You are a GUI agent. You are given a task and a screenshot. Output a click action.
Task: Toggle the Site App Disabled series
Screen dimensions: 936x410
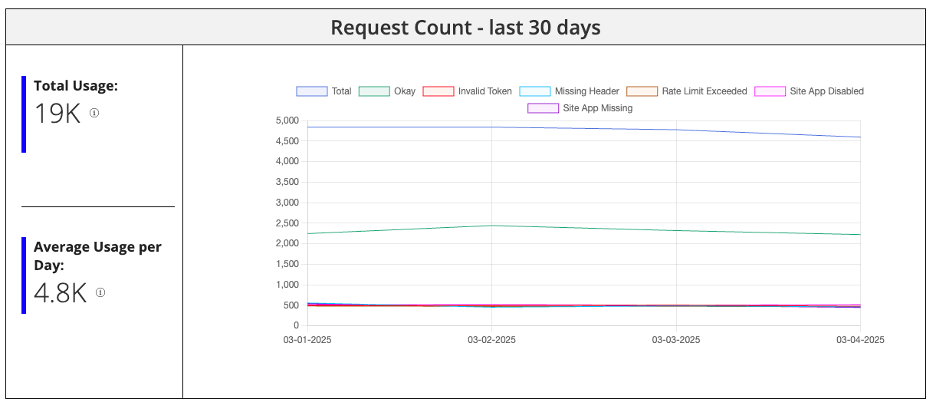(809, 91)
